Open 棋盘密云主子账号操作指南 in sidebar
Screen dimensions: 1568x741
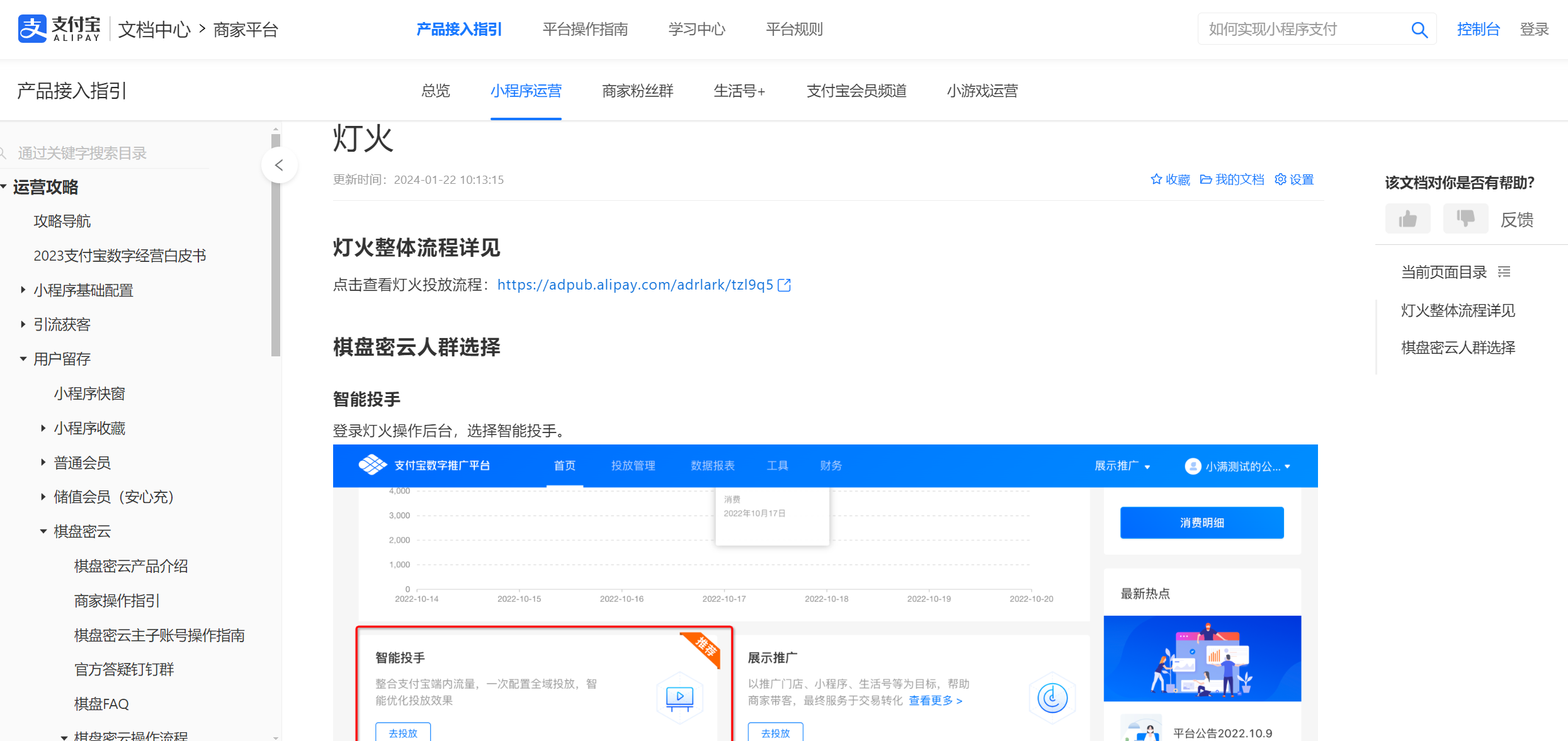(159, 635)
